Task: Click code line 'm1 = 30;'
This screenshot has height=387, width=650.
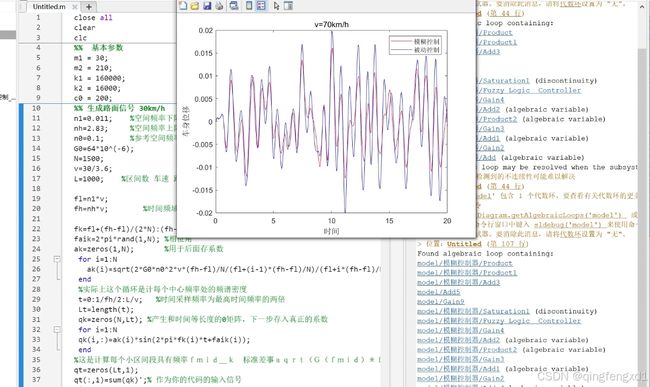Action: (91, 58)
